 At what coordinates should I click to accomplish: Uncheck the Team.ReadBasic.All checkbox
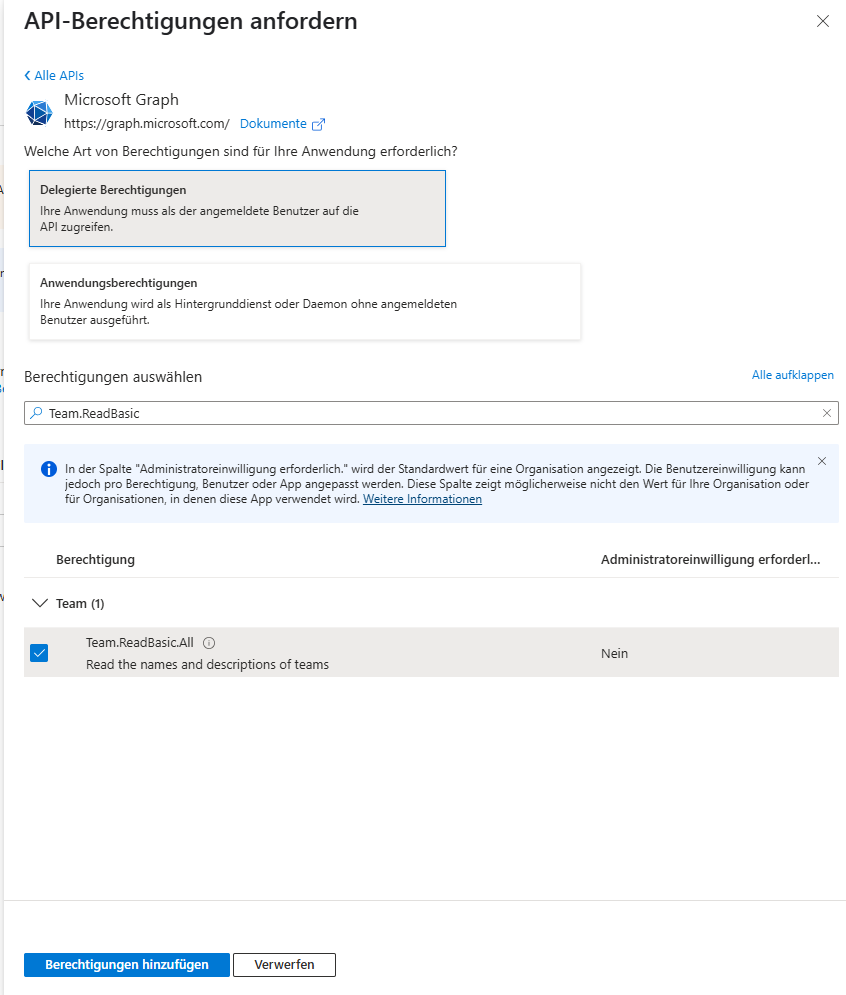[x=40, y=653]
